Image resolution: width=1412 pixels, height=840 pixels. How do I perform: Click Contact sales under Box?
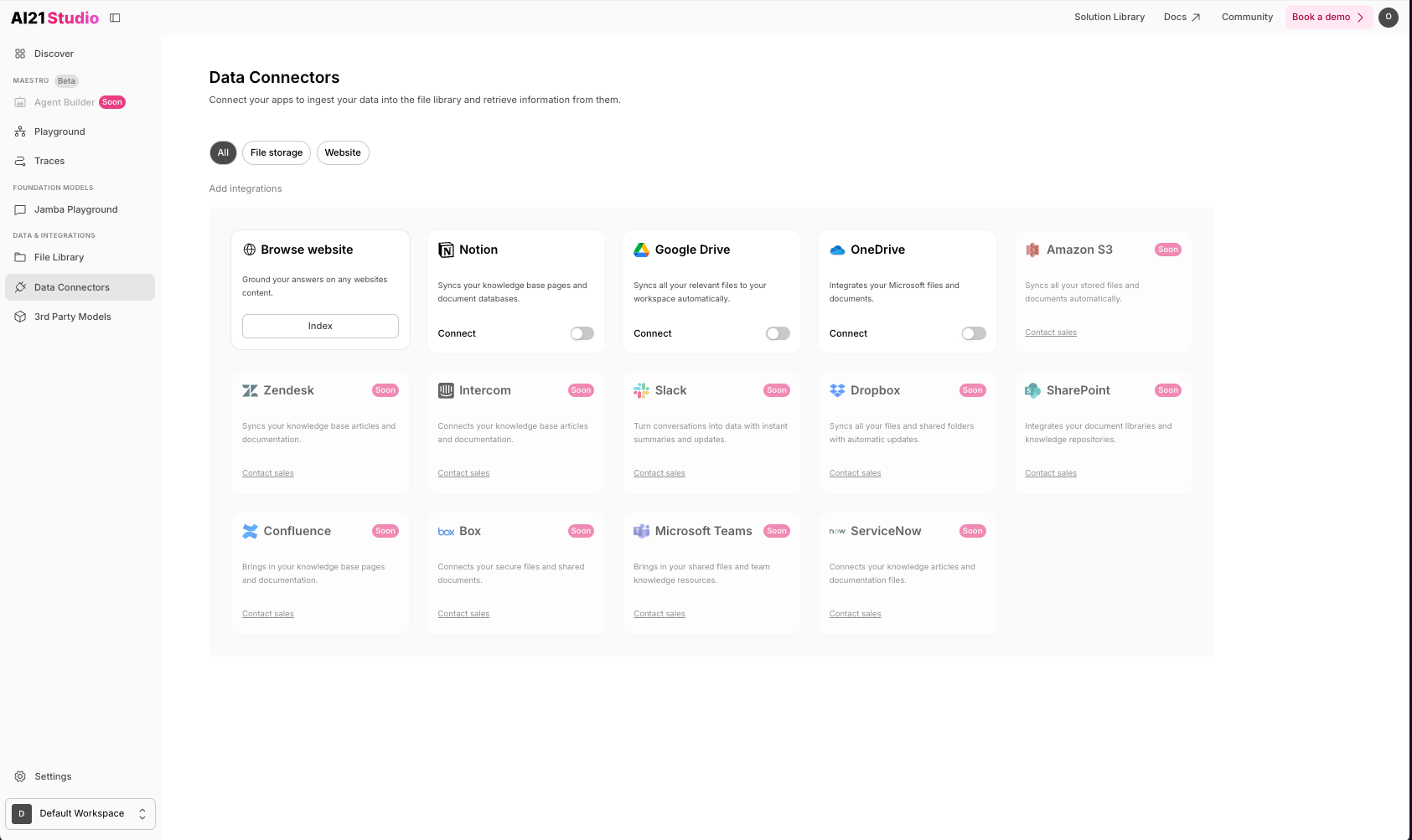[x=463, y=614]
